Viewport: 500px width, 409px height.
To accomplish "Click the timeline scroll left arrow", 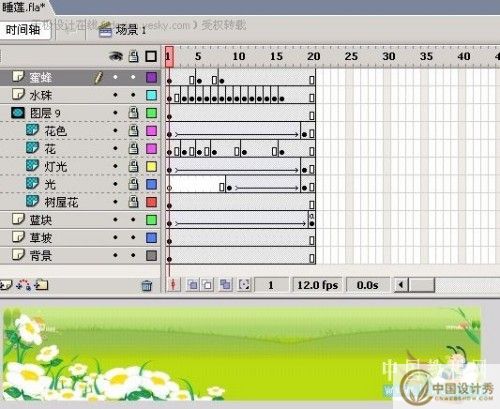I will point(401,285).
